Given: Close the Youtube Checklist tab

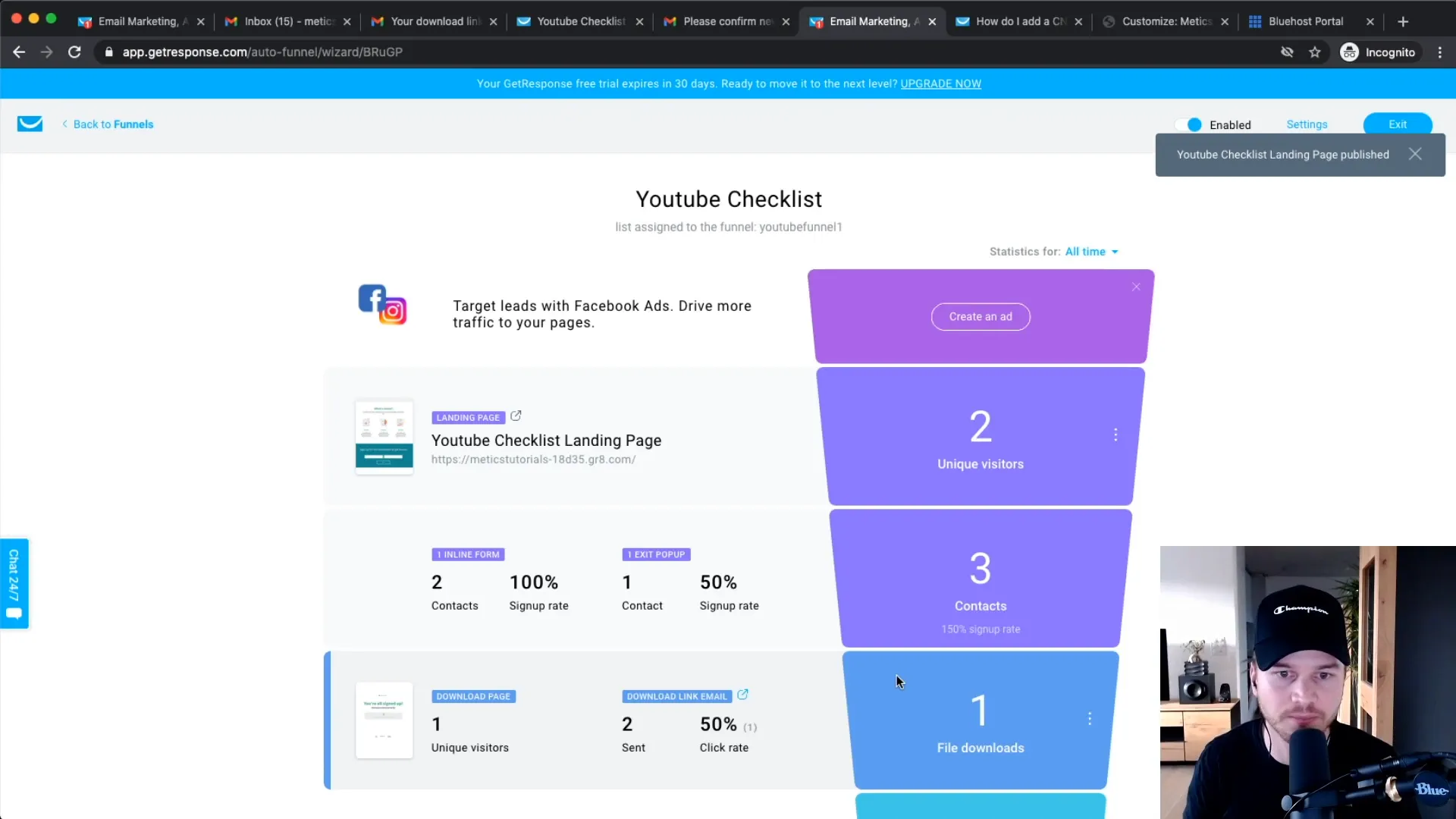Looking at the screenshot, I should (639, 22).
